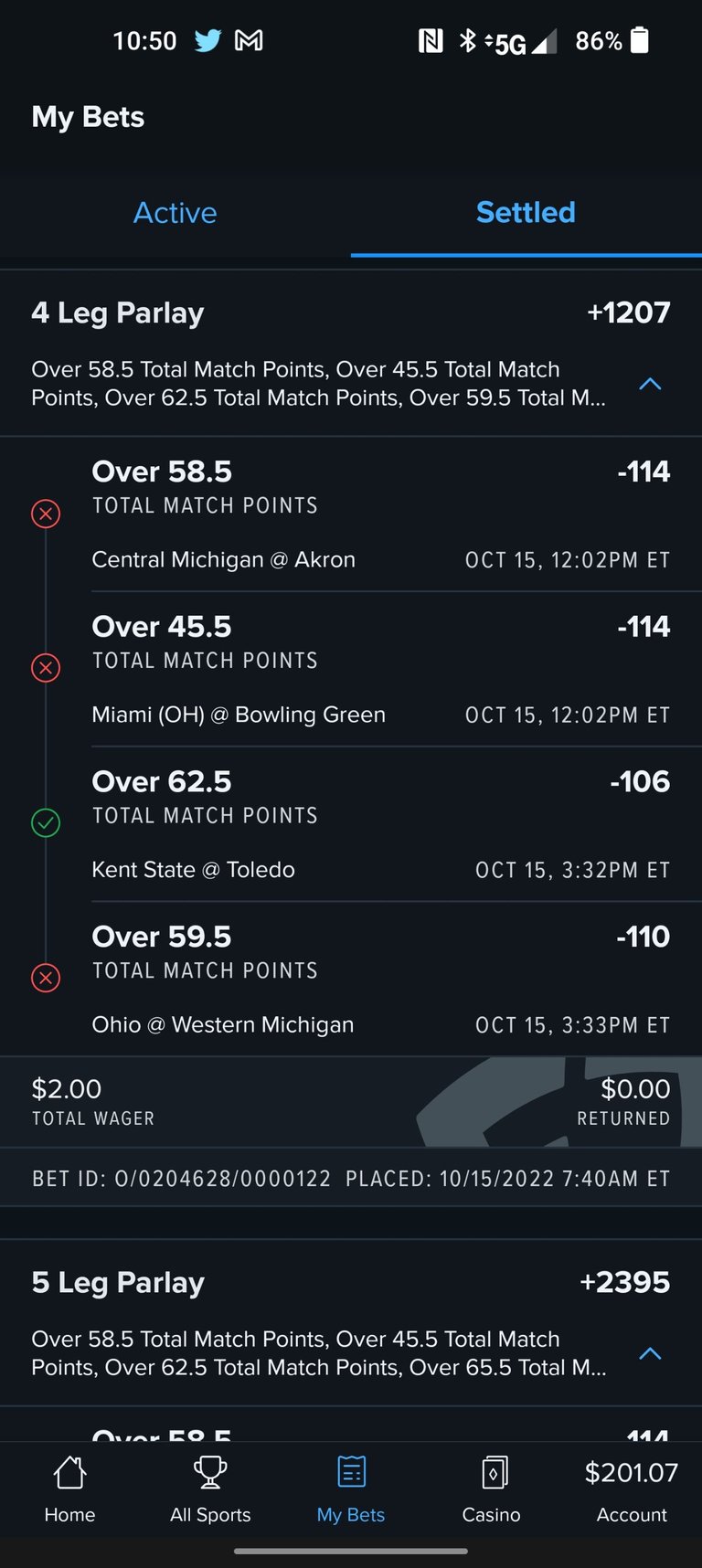The image size is (702, 1568).
Task: Open the Central Michigan @ Akron matchup
Action: click(x=223, y=559)
